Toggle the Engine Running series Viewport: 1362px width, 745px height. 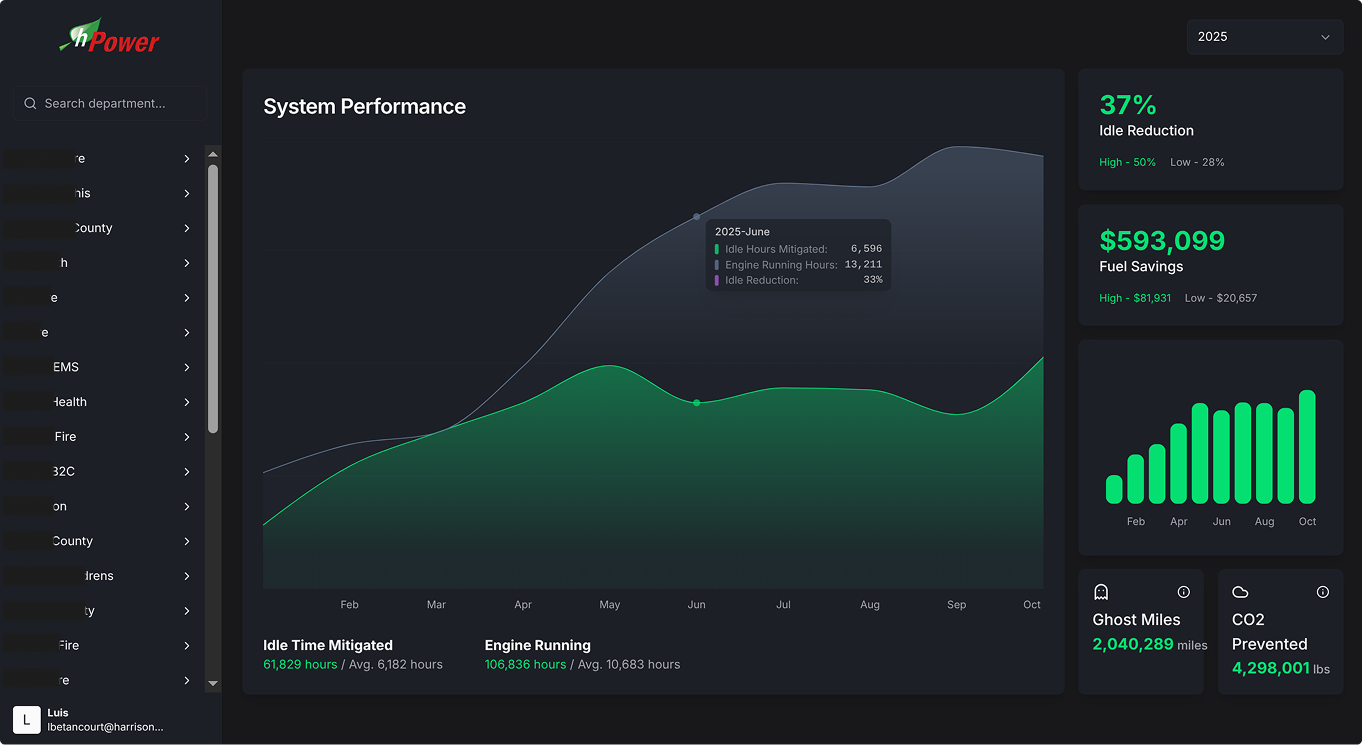coord(537,645)
